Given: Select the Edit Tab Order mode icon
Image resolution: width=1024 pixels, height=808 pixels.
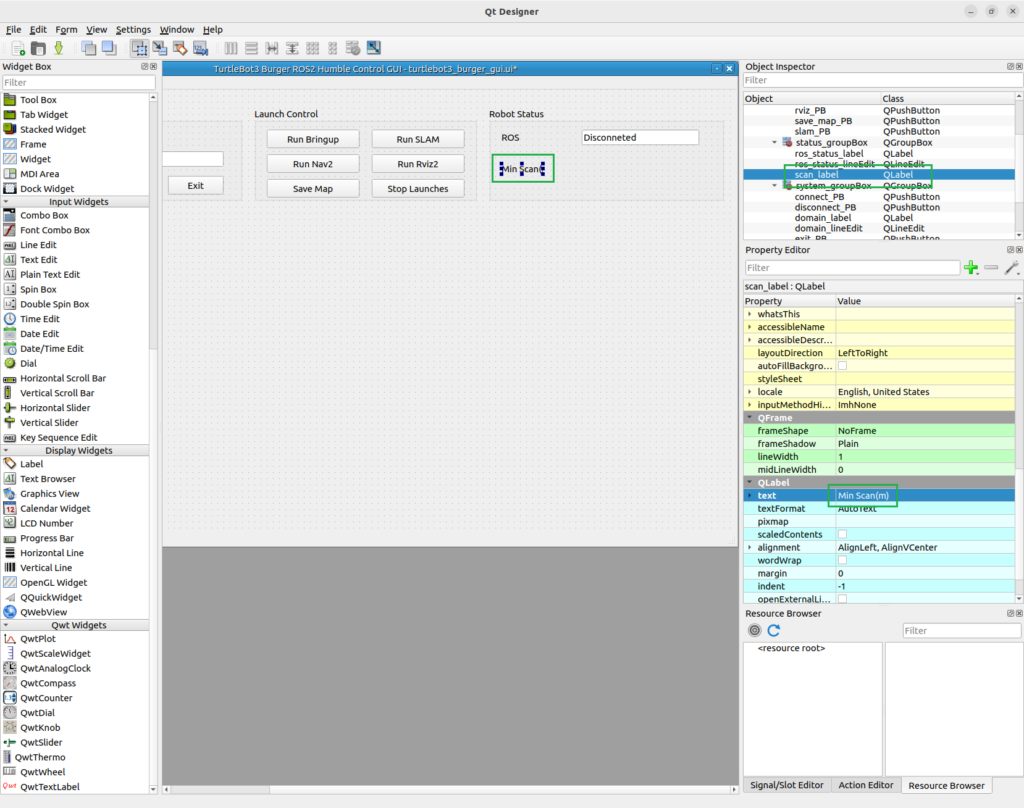Looking at the screenshot, I should pos(200,48).
